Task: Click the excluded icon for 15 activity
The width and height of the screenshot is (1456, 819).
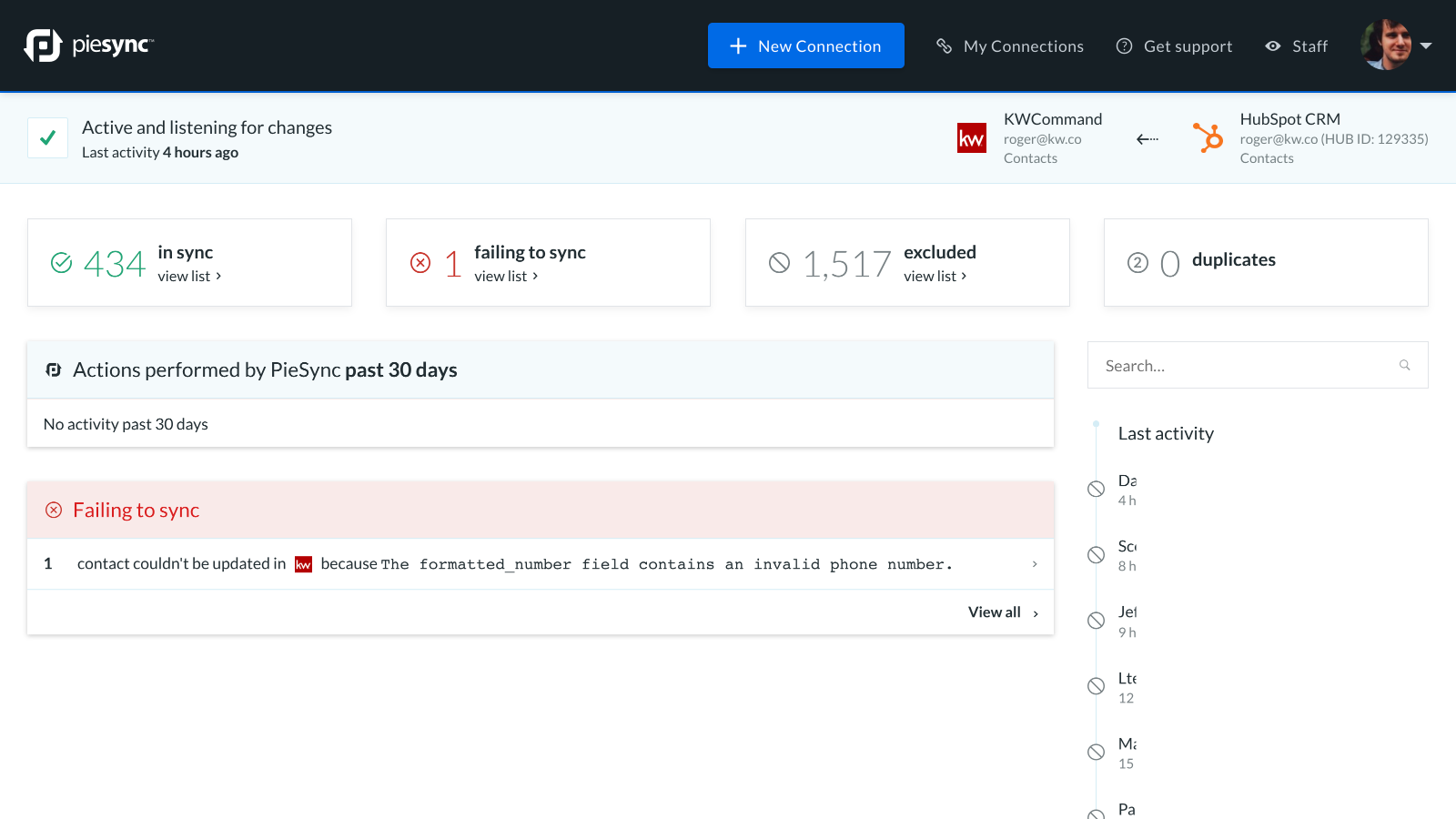Action: click(1097, 752)
